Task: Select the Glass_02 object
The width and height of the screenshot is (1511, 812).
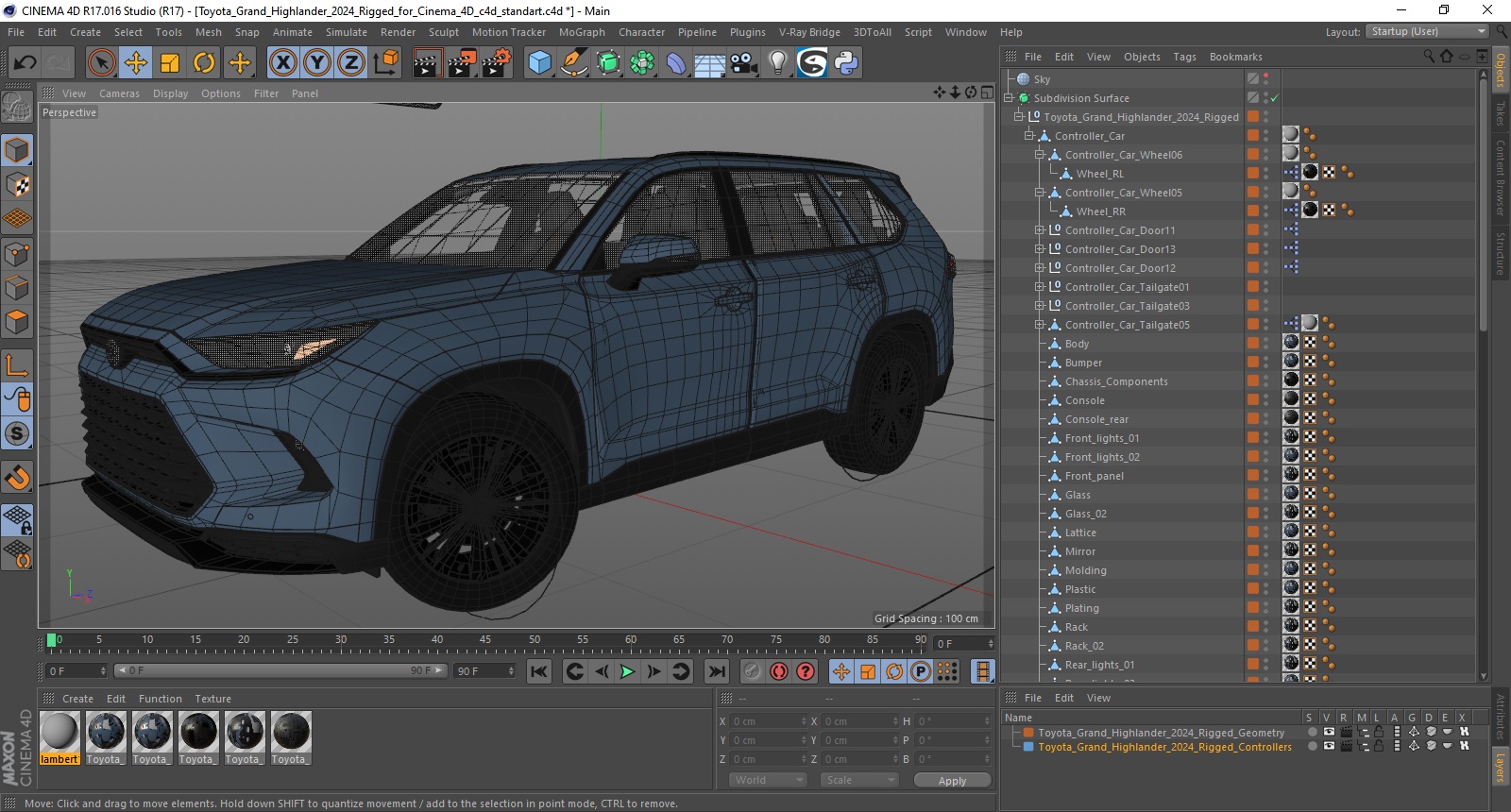Action: click(1085, 514)
